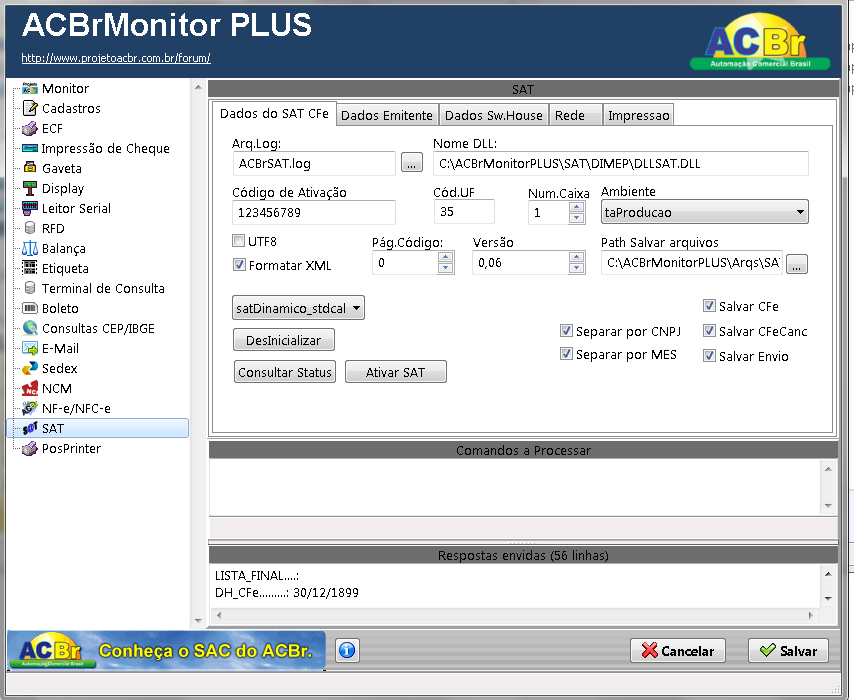The image size is (854, 700).
Task: Click the Comandos a Processar scroll-up arrow
Action: [x=828, y=469]
